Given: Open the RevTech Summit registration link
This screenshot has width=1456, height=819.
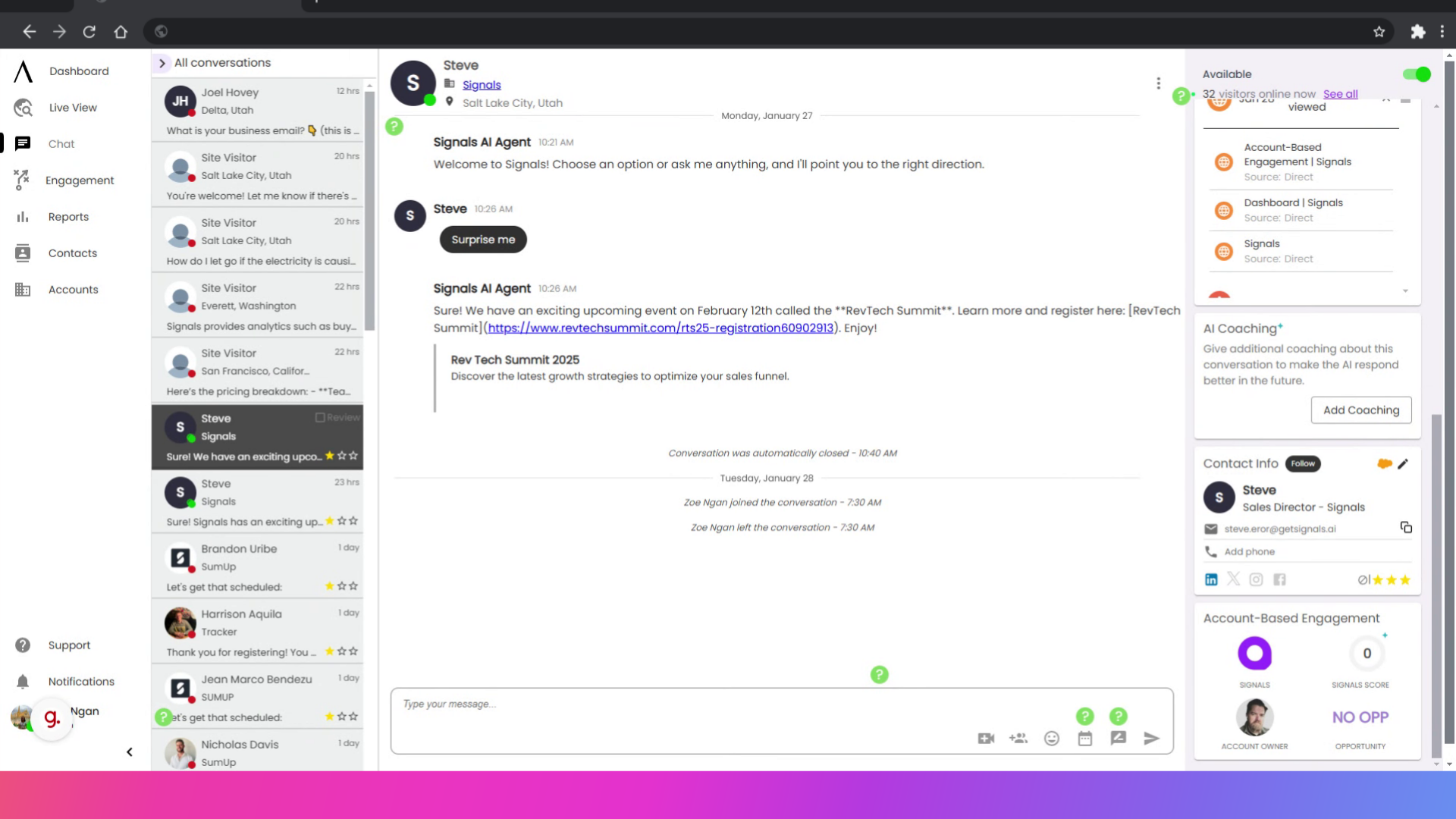Looking at the screenshot, I should [x=661, y=328].
